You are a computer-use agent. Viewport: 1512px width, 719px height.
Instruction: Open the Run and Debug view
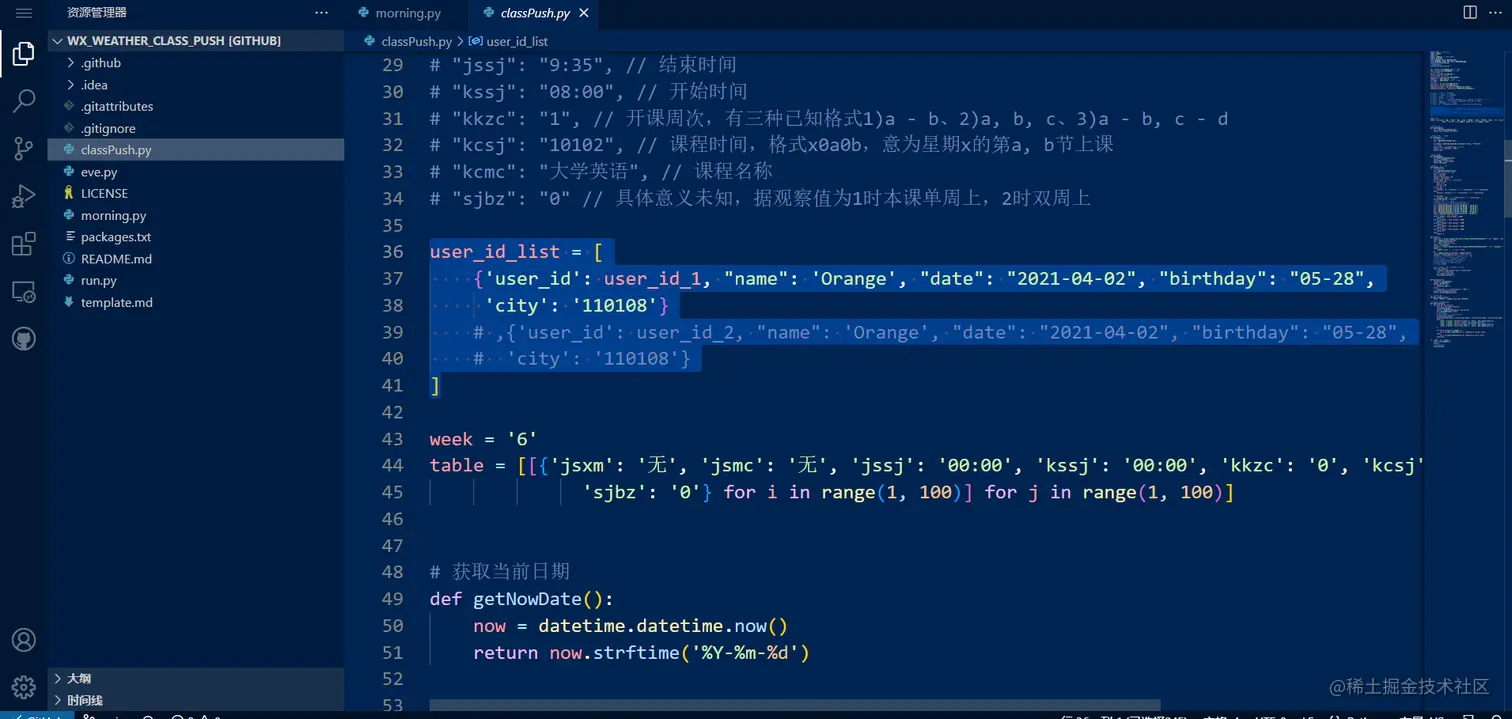coord(24,197)
